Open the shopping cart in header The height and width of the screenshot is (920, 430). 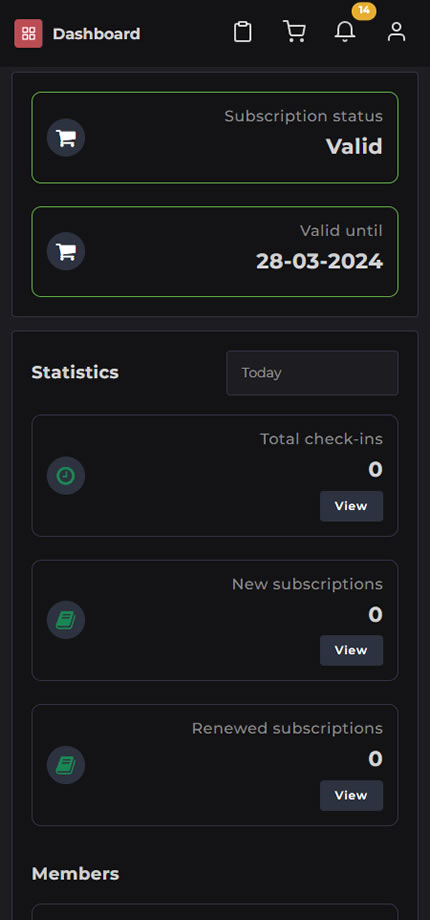tap(294, 32)
